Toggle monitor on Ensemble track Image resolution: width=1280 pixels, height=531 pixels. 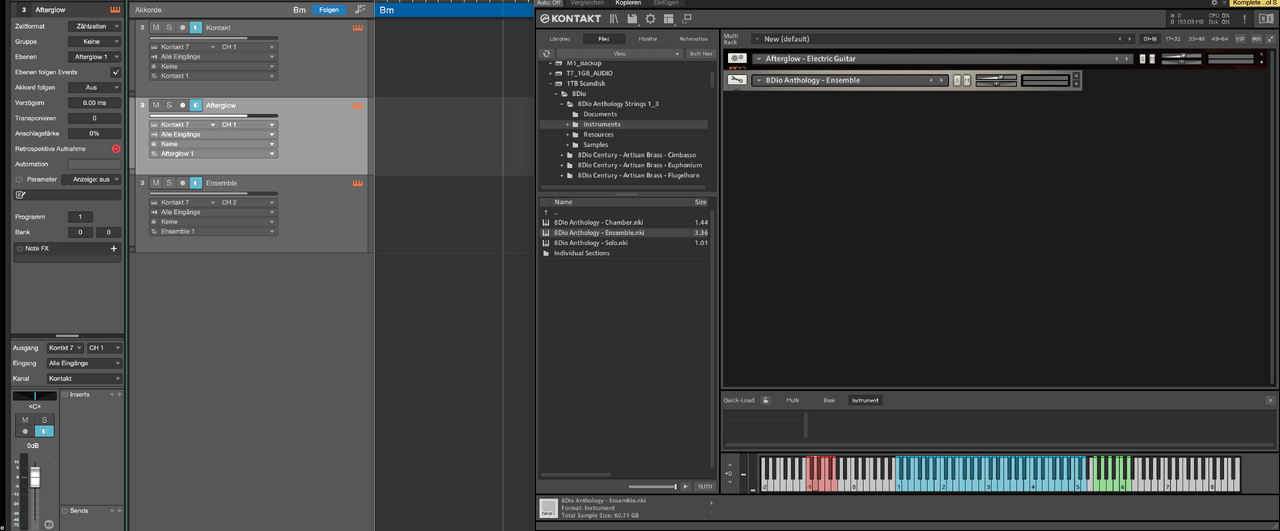pos(196,183)
